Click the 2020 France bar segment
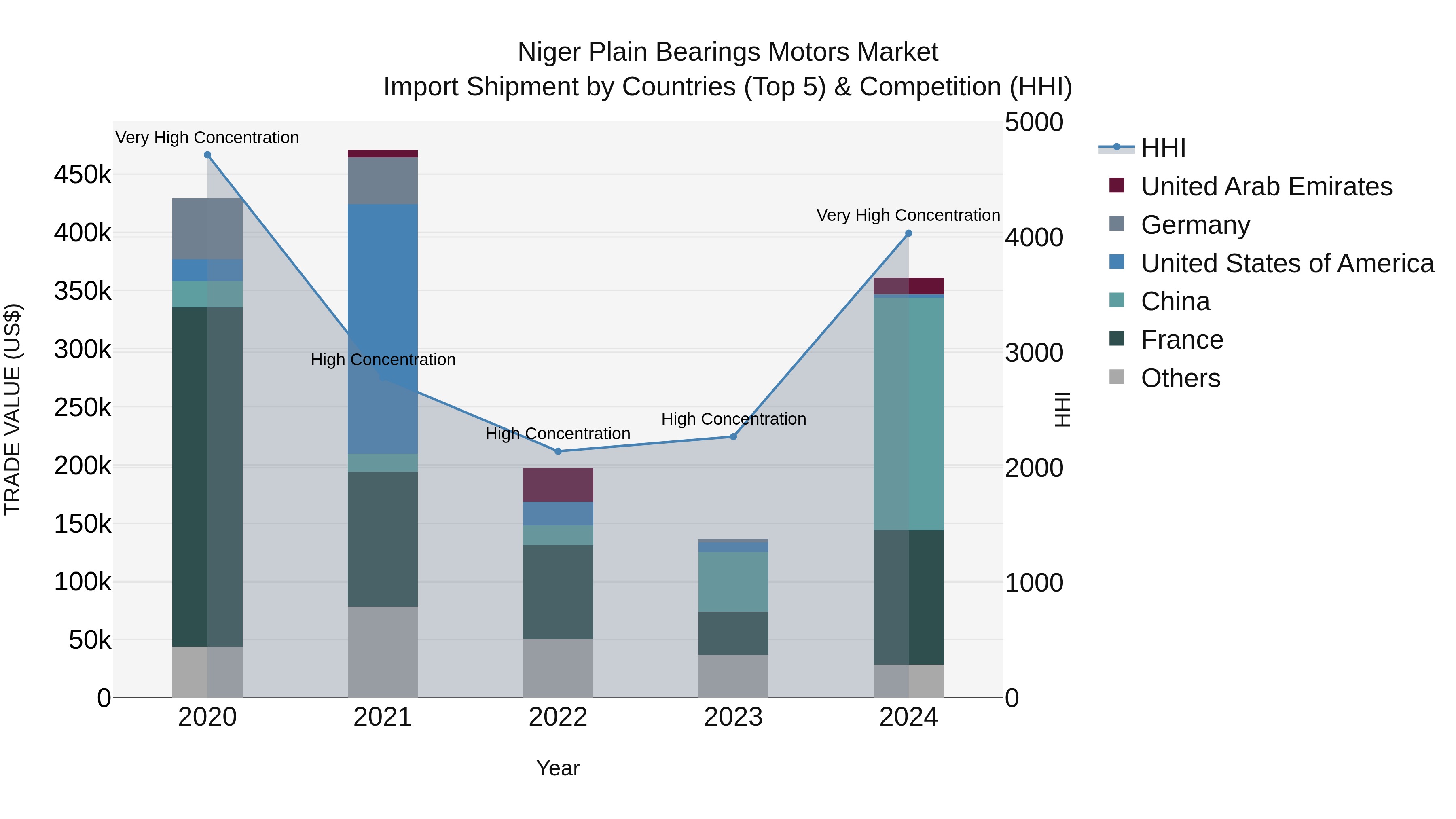 coord(207,477)
